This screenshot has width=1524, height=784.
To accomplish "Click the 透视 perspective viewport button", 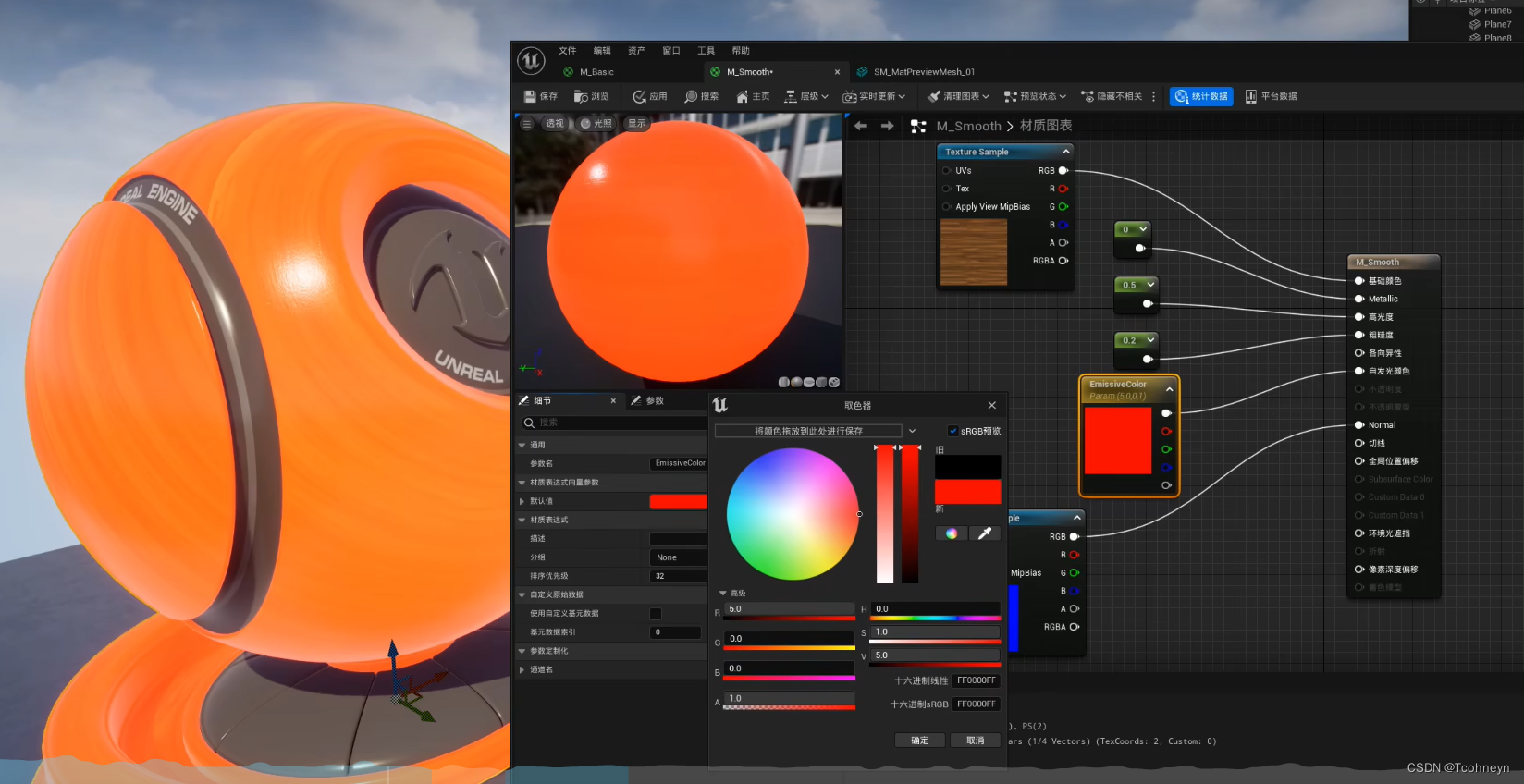I will click(555, 123).
